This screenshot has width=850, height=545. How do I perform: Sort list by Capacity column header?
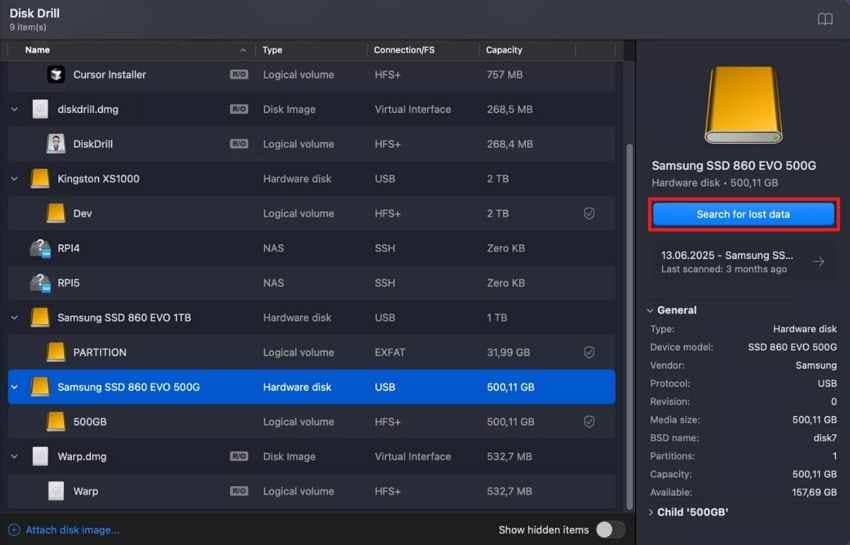pos(504,50)
